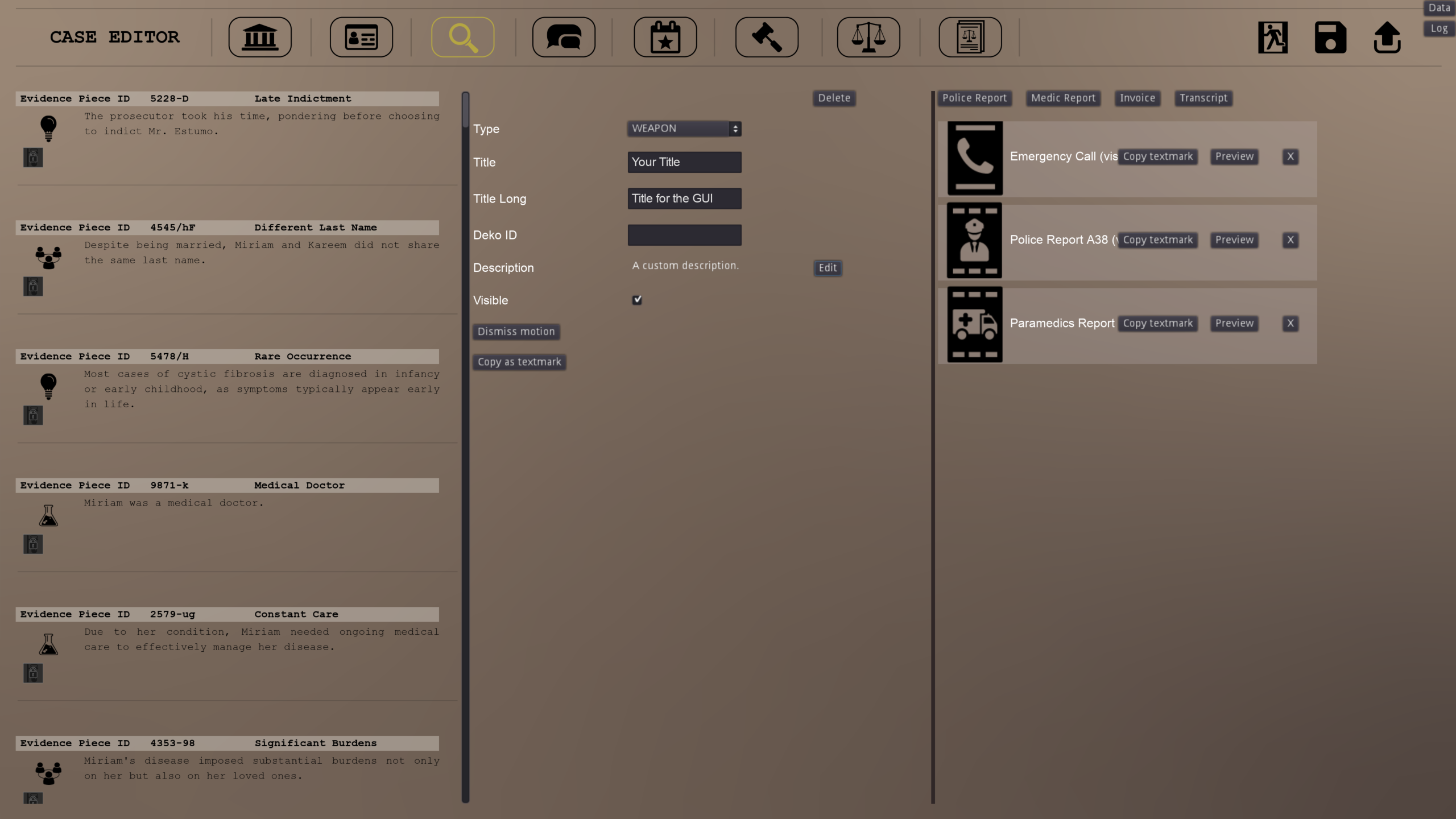Copy textmark for Police Report A38

1158,240
